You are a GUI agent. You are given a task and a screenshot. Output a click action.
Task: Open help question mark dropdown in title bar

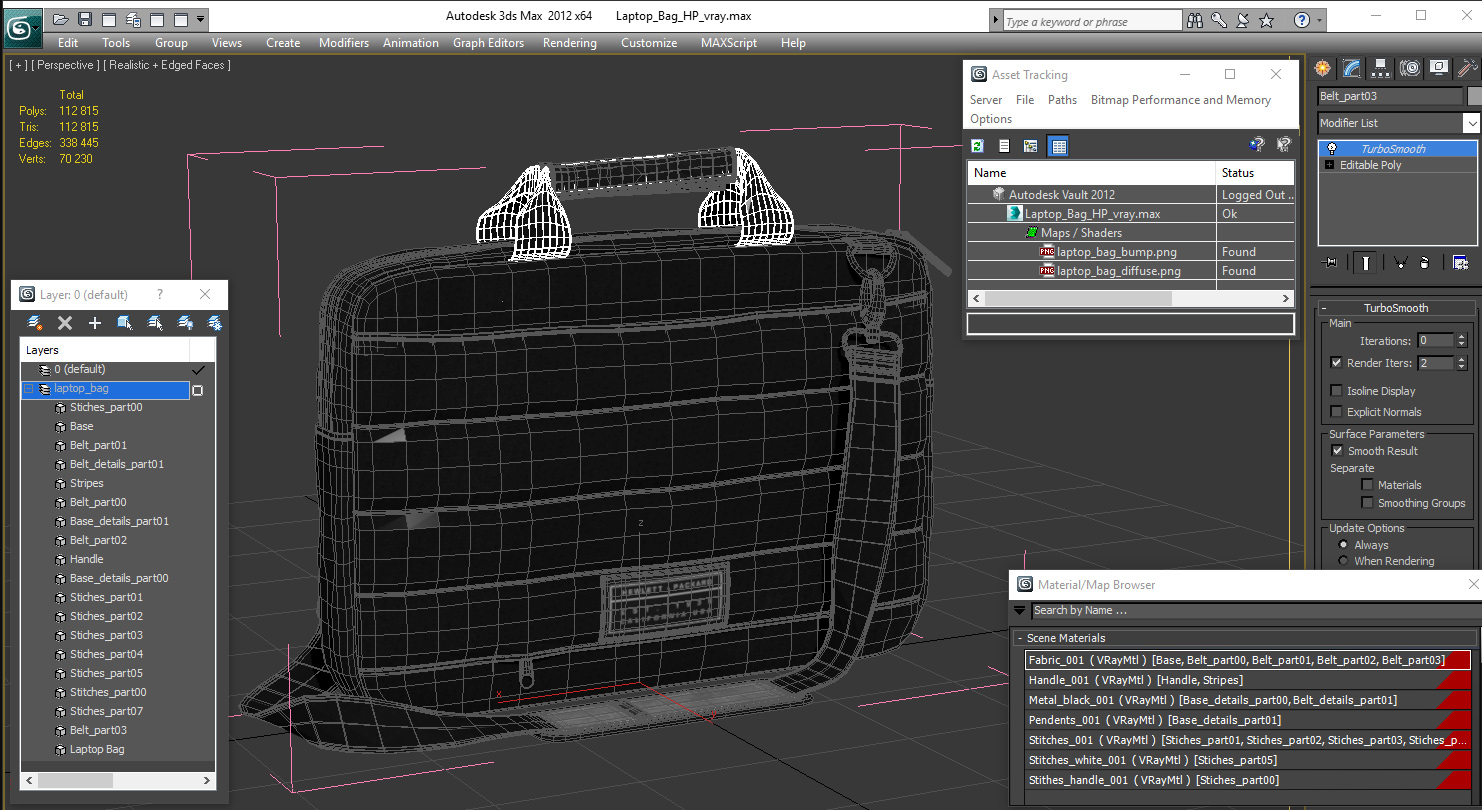click(x=1320, y=20)
